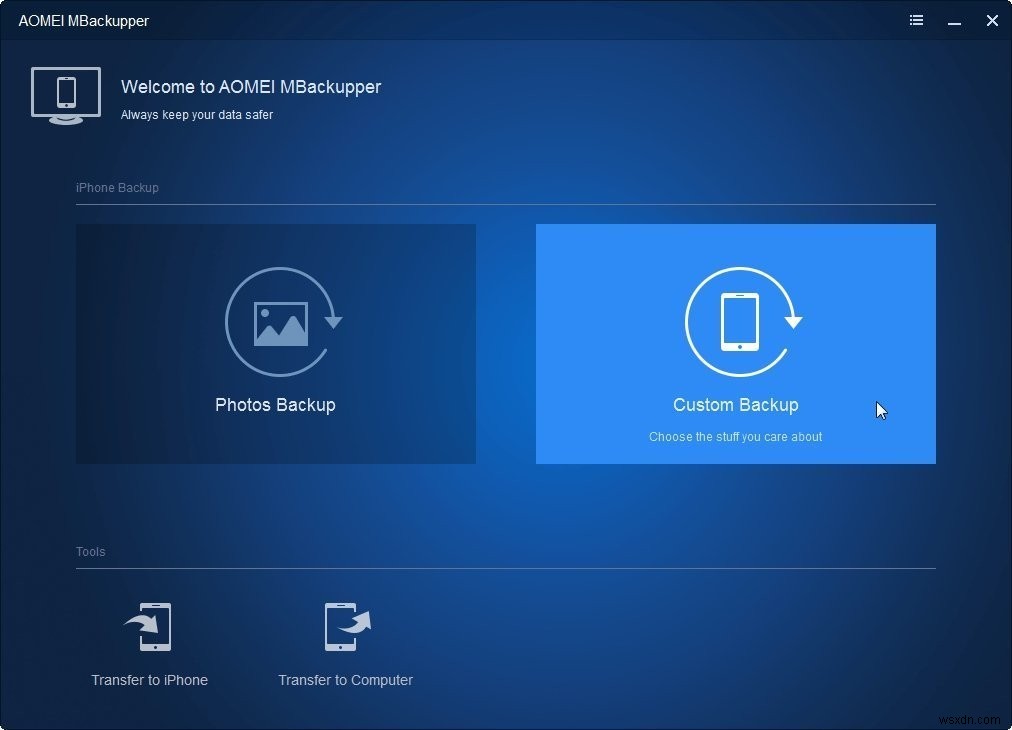The image size is (1012, 730).
Task: Click the monitor device icon beside Welcome
Action: tap(66, 95)
